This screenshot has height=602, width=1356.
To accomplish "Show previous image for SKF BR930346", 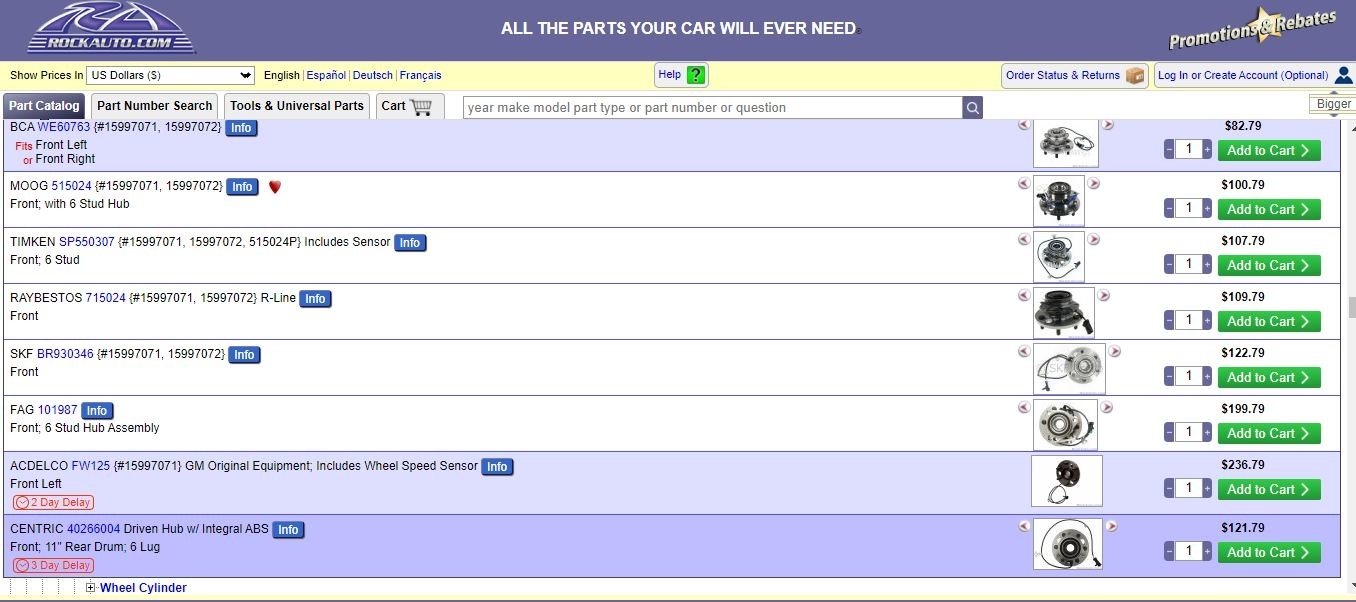I will (x=1023, y=351).
